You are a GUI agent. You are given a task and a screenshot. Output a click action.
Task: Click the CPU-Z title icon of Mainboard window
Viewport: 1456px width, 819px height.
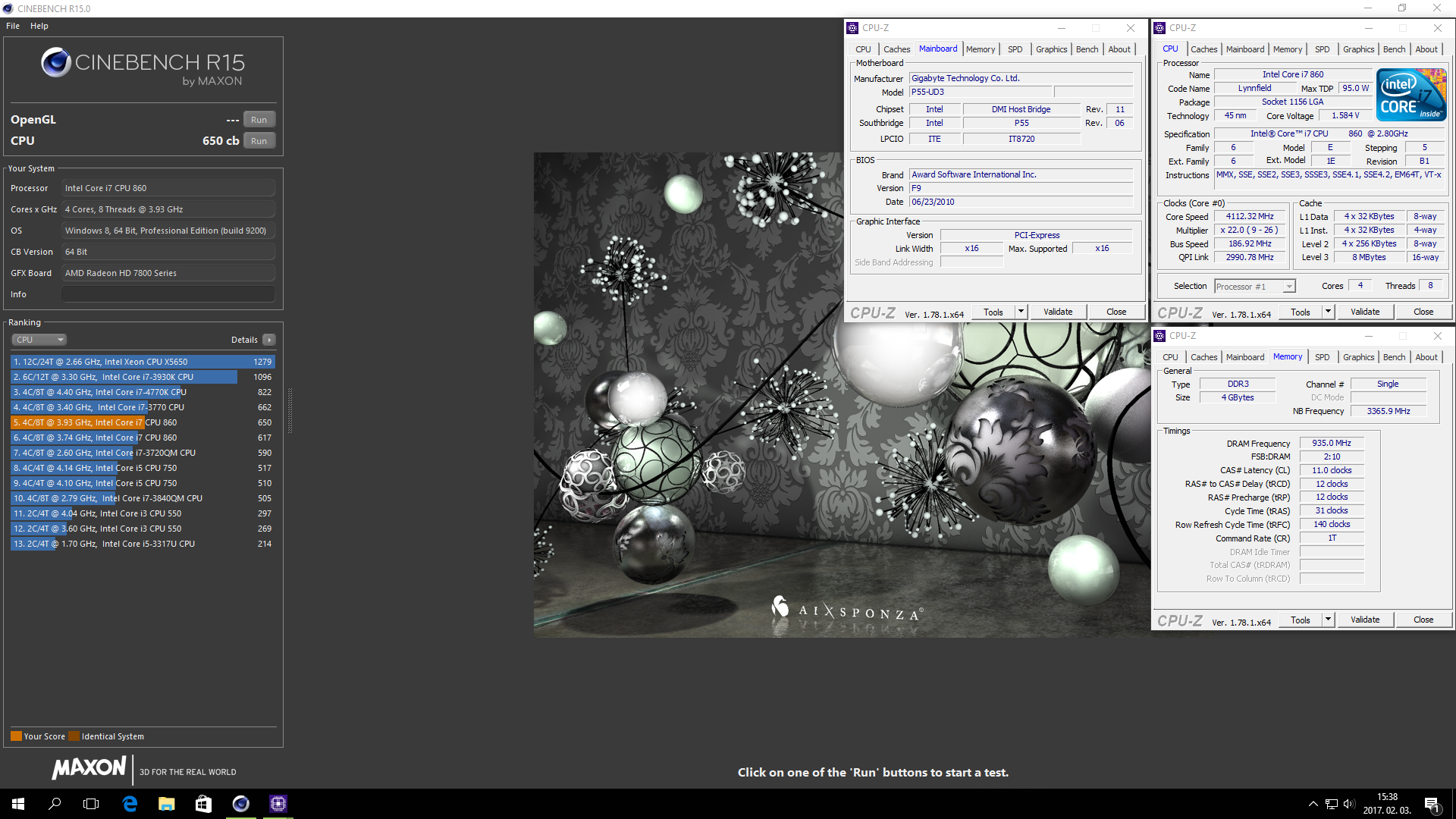pyautogui.click(x=852, y=28)
